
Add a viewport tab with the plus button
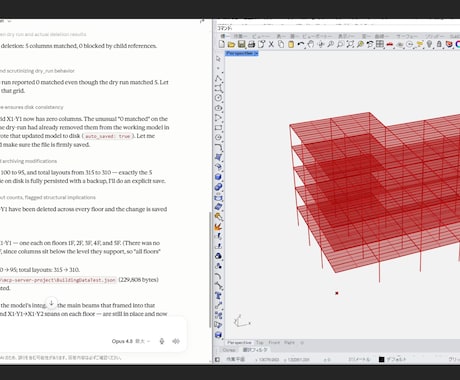(302, 342)
